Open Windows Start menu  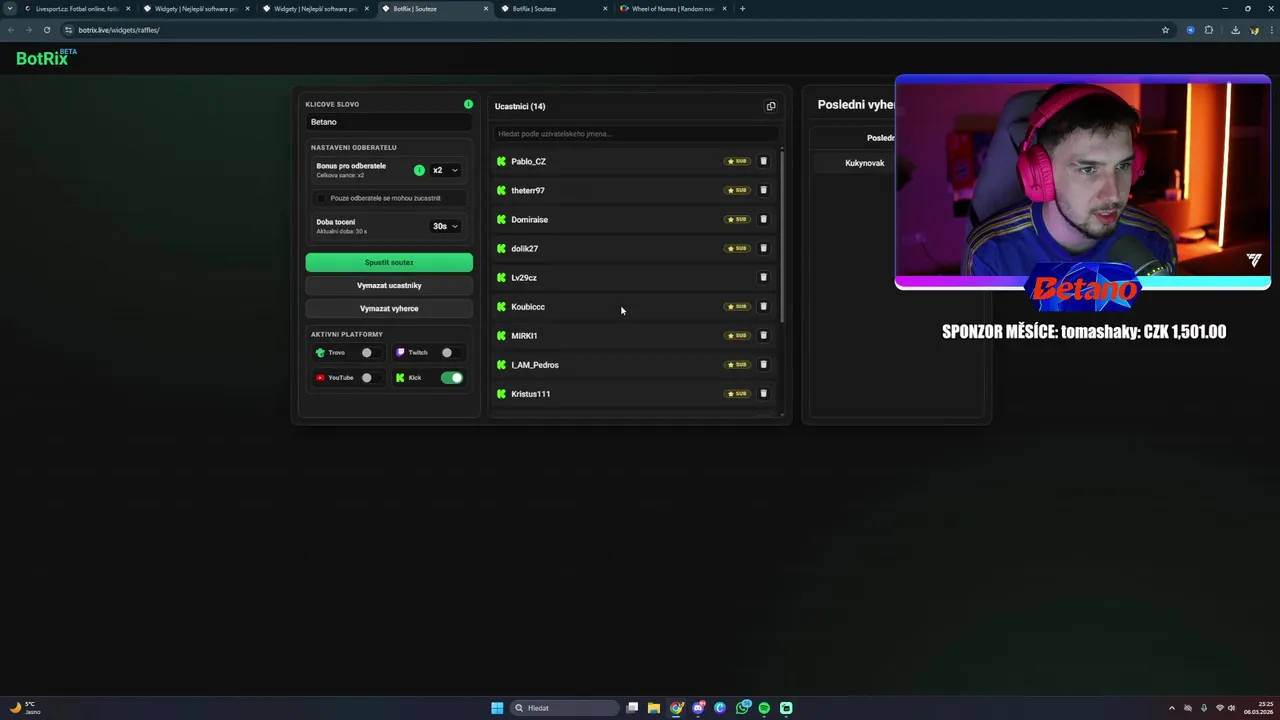coord(497,708)
